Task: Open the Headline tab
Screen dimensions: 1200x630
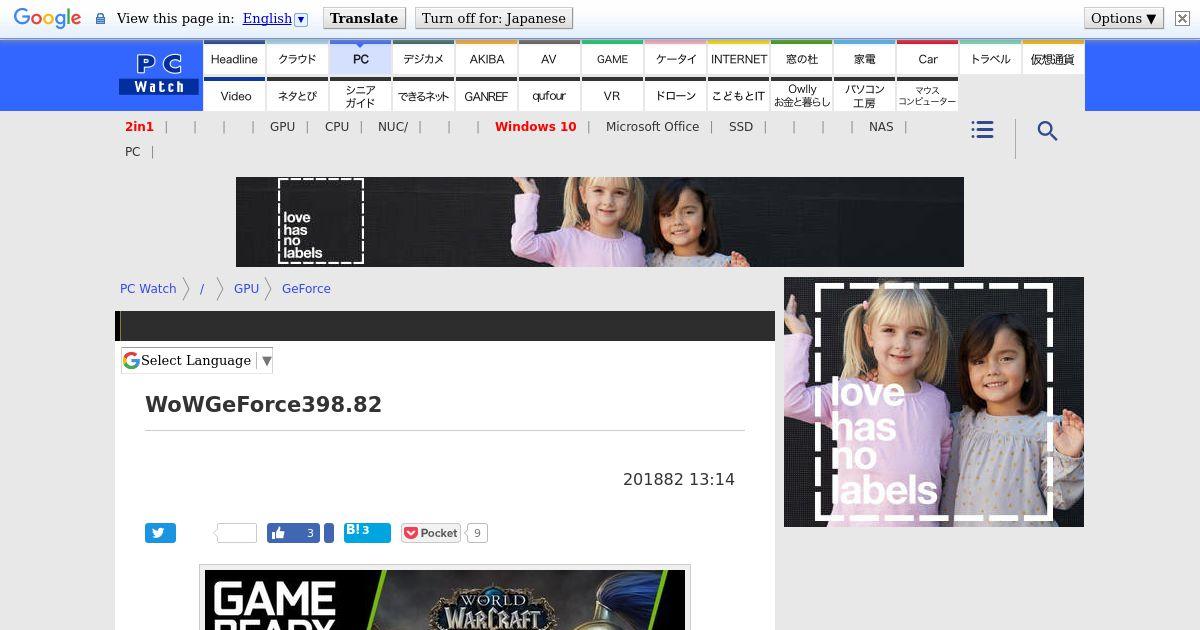Action: (x=234, y=59)
